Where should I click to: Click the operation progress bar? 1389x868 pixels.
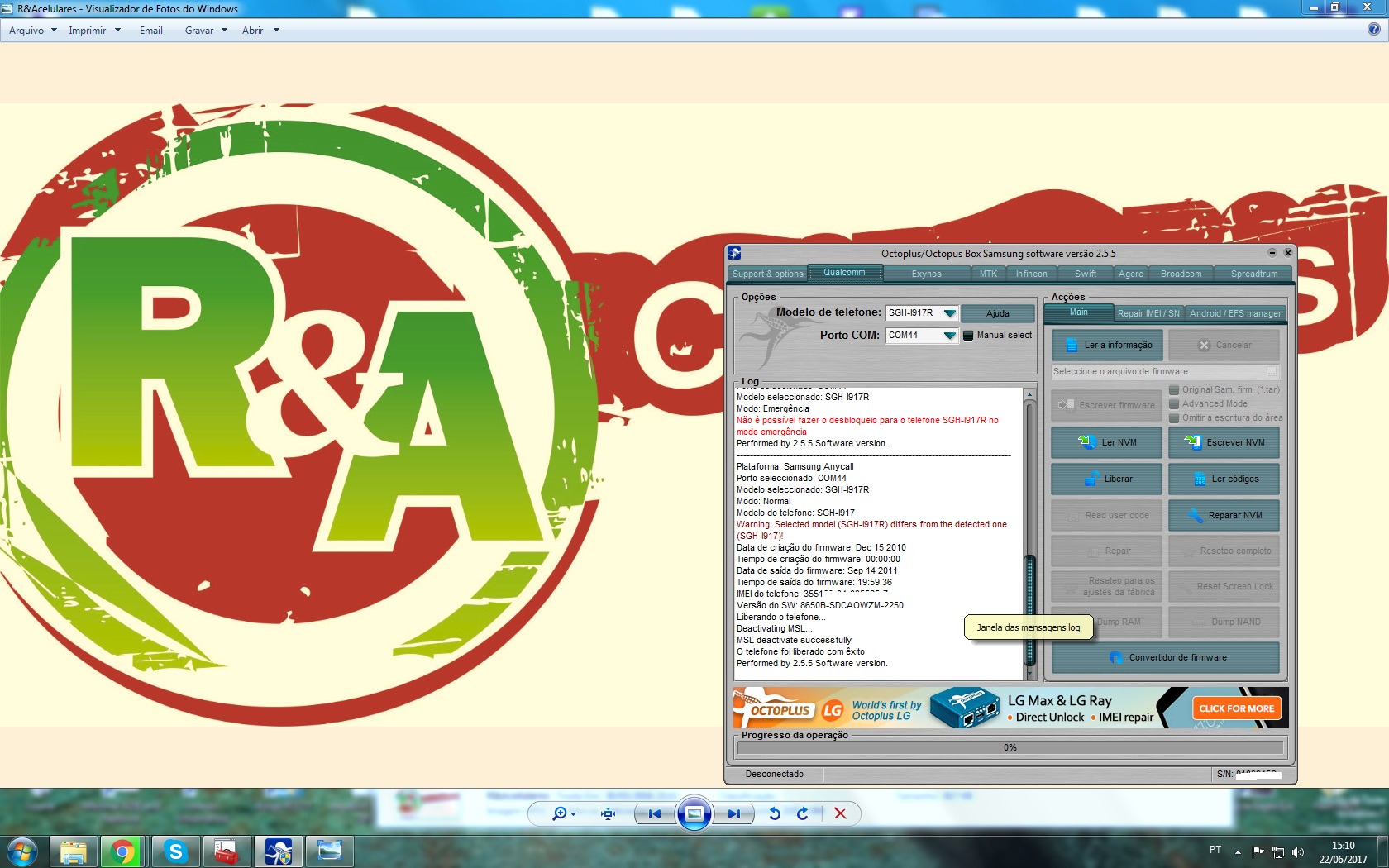1010,747
